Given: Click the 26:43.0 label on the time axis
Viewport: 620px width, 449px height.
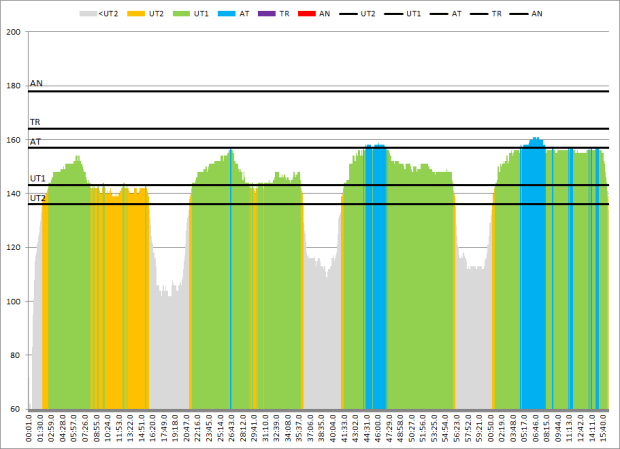Looking at the screenshot, I should click(230, 428).
